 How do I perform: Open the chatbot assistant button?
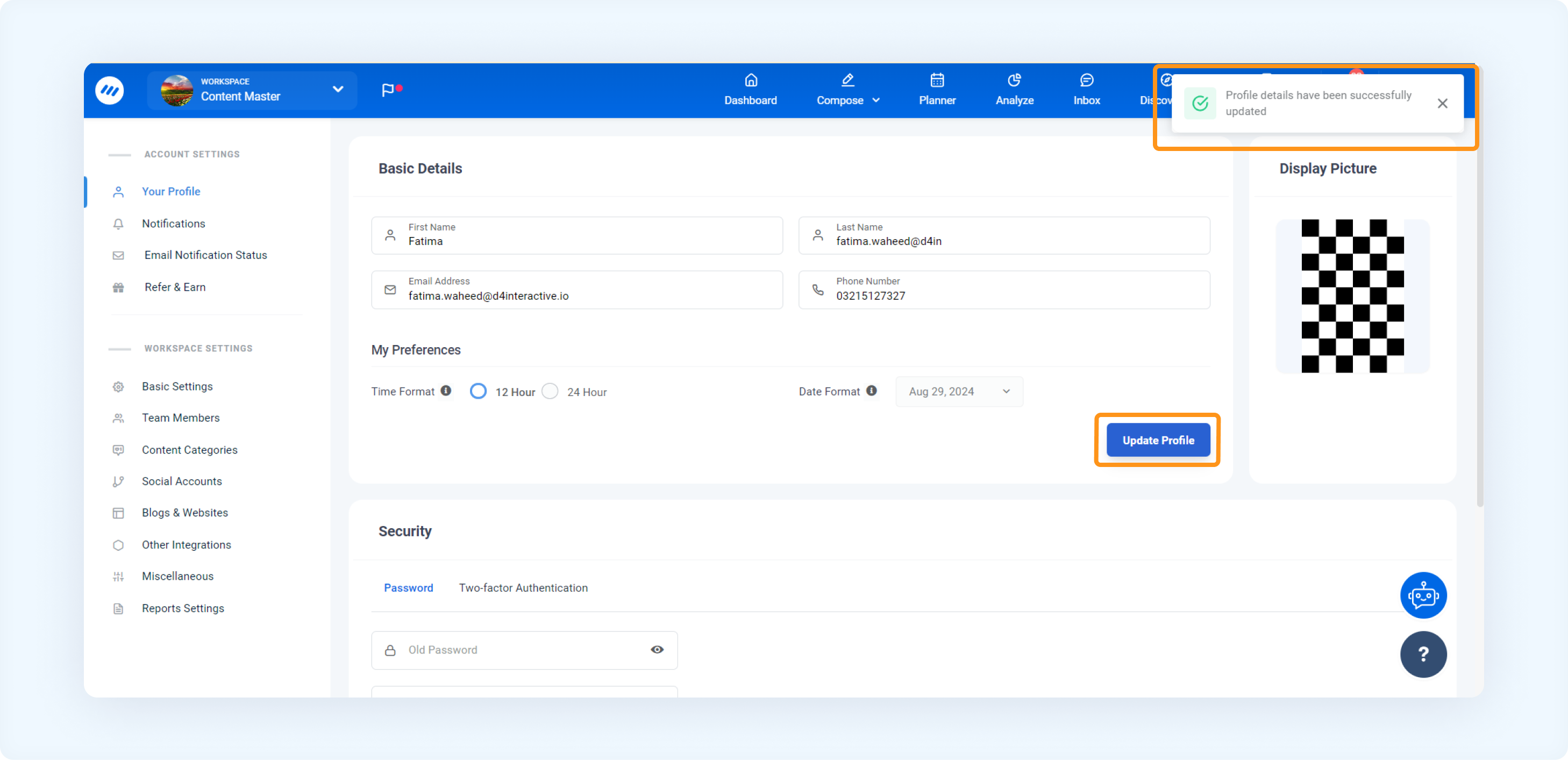pyautogui.click(x=1423, y=596)
